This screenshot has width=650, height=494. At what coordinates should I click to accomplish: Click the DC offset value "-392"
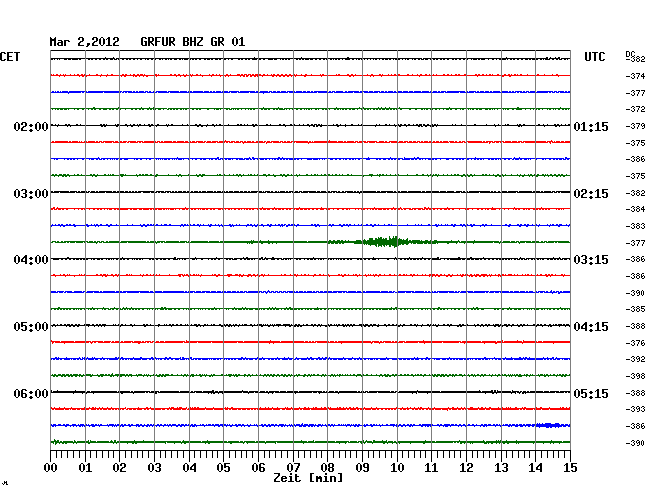point(635,359)
